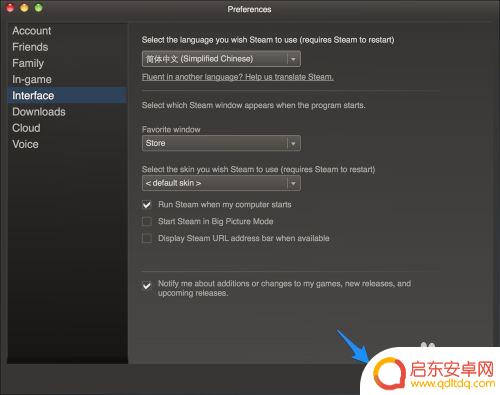Follow the Help us translate Steam link

coord(238,77)
